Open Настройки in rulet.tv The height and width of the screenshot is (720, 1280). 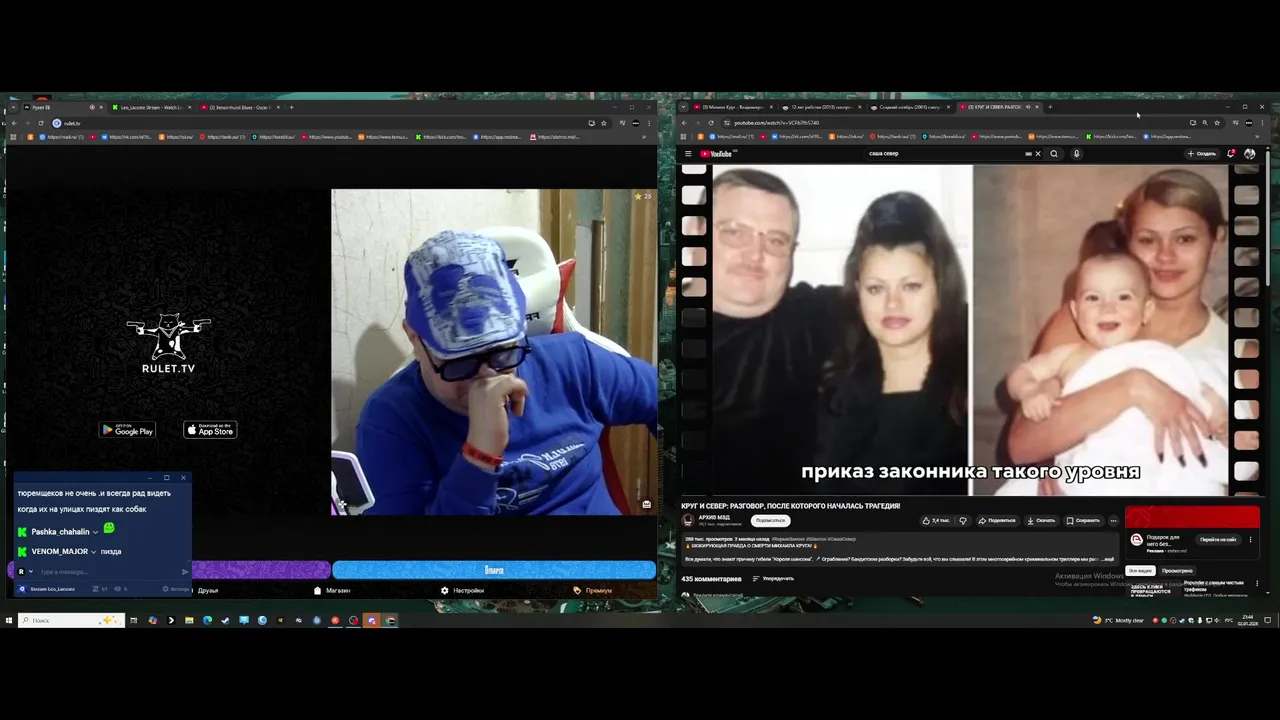point(463,590)
